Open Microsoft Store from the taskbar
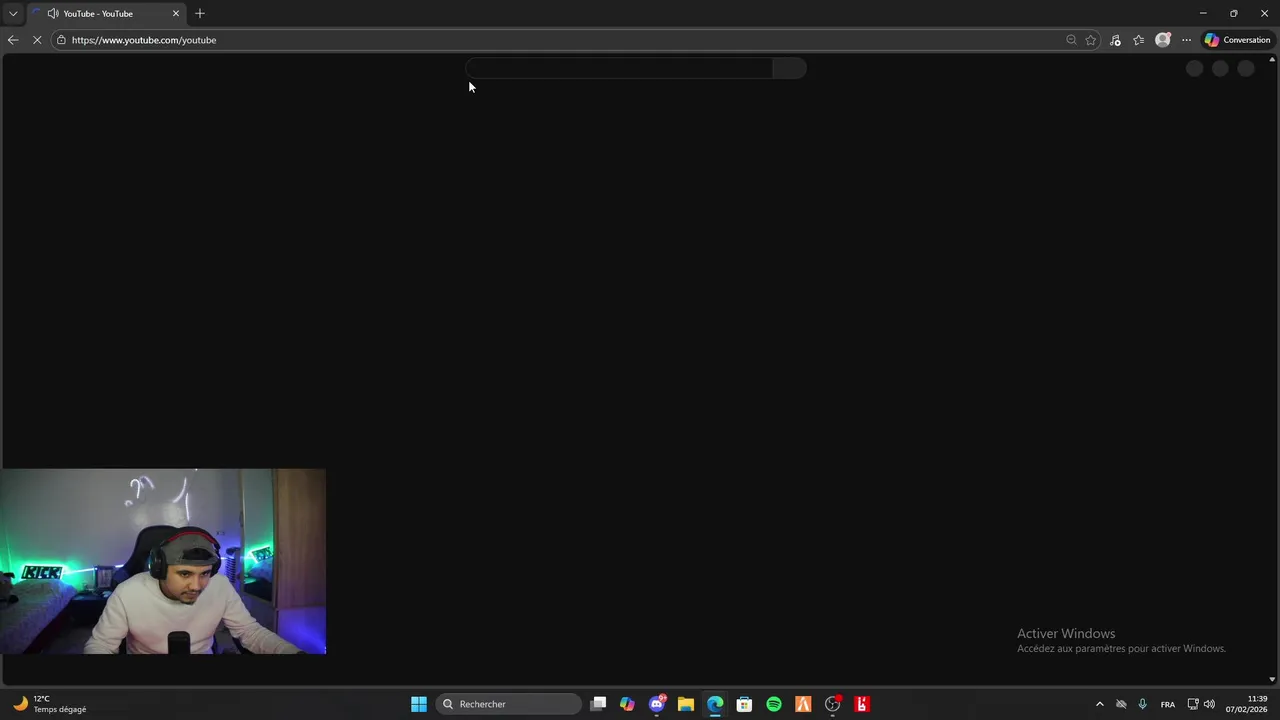The image size is (1280, 720). click(x=744, y=704)
